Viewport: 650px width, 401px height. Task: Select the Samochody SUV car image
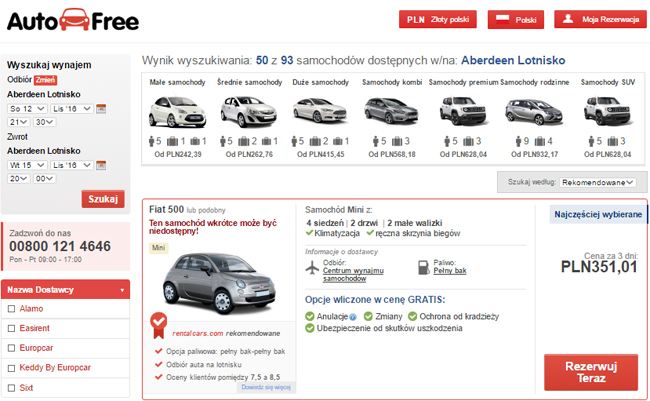(x=607, y=111)
